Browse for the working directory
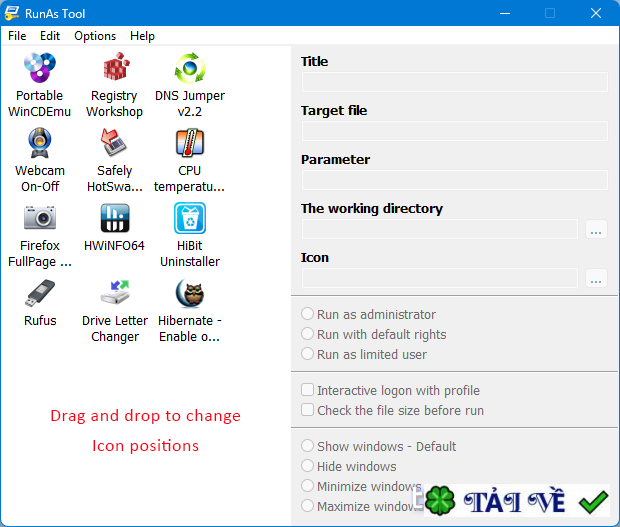The image size is (620, 527). 596,229
